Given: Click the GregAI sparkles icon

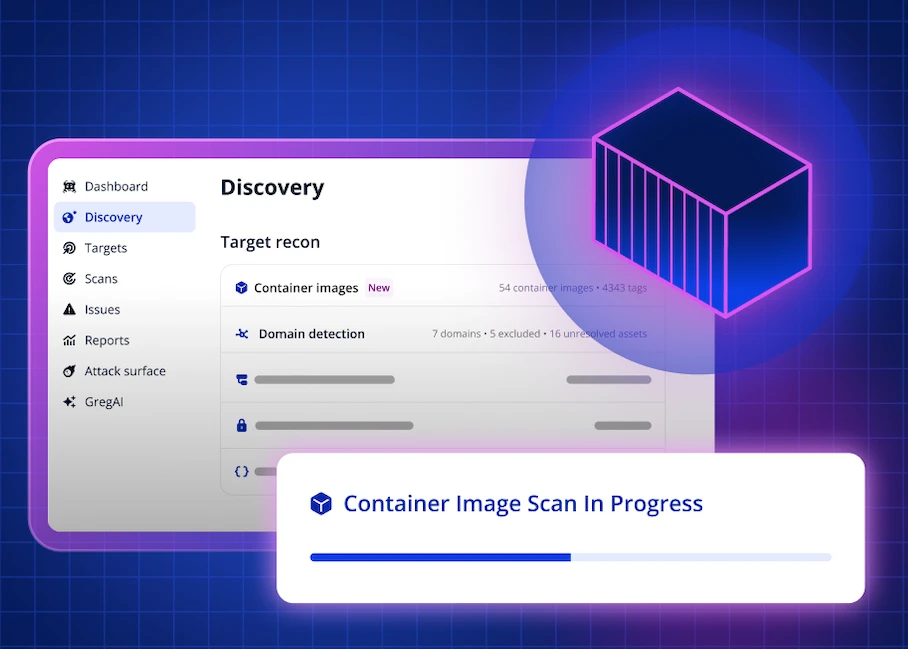Looking at the screenshot, I should (70, 401).
